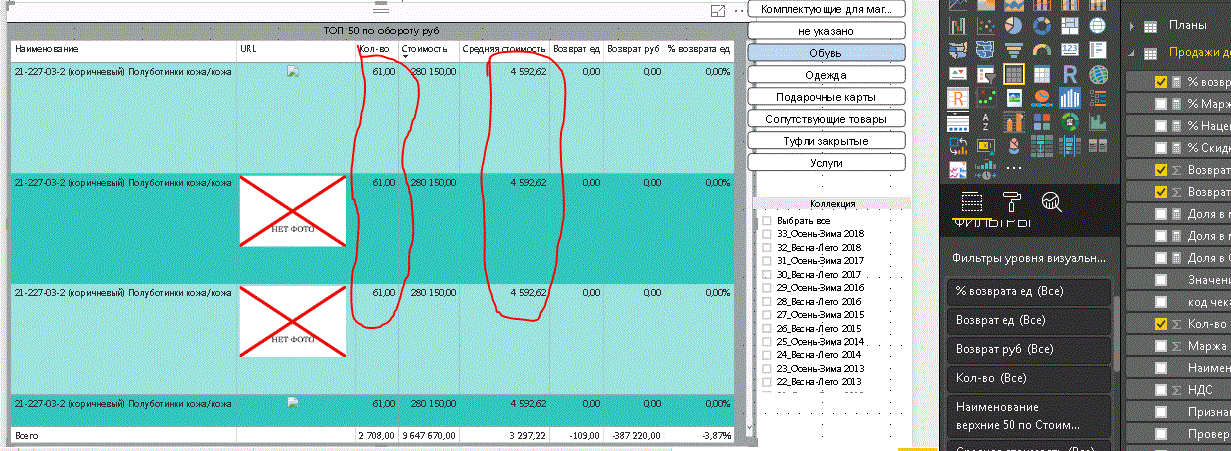1231x451 pixels.
Task: Collapse the 'Продажи' table in fields
Action: [1132, 53]
